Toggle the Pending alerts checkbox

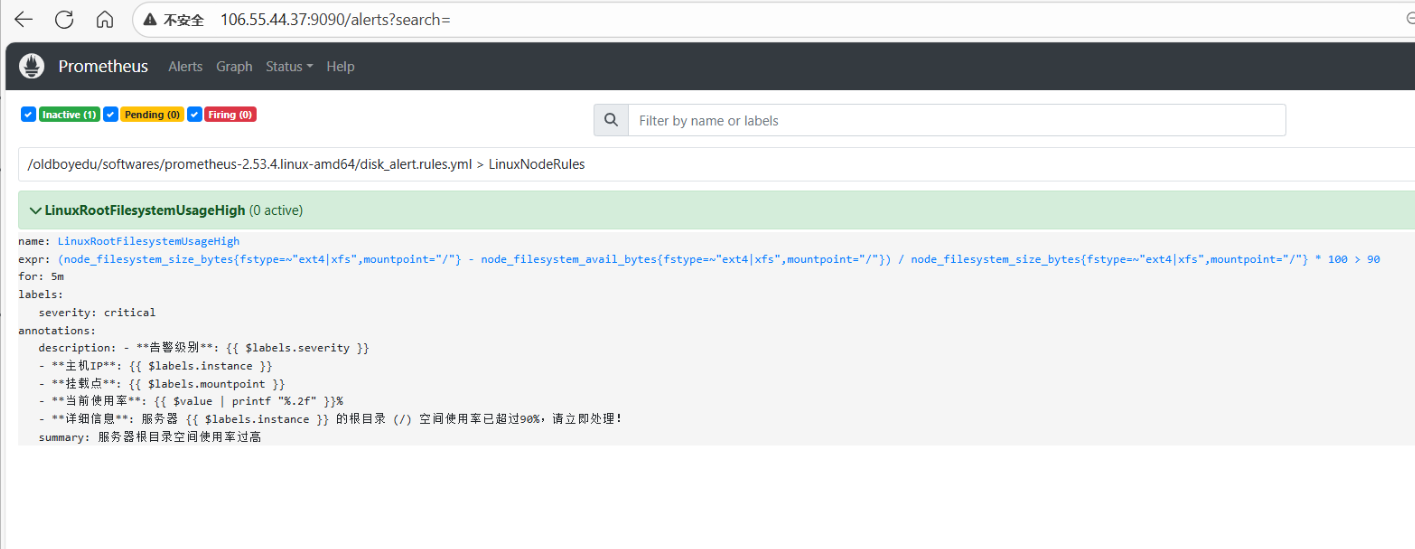[x=110, y=115]
